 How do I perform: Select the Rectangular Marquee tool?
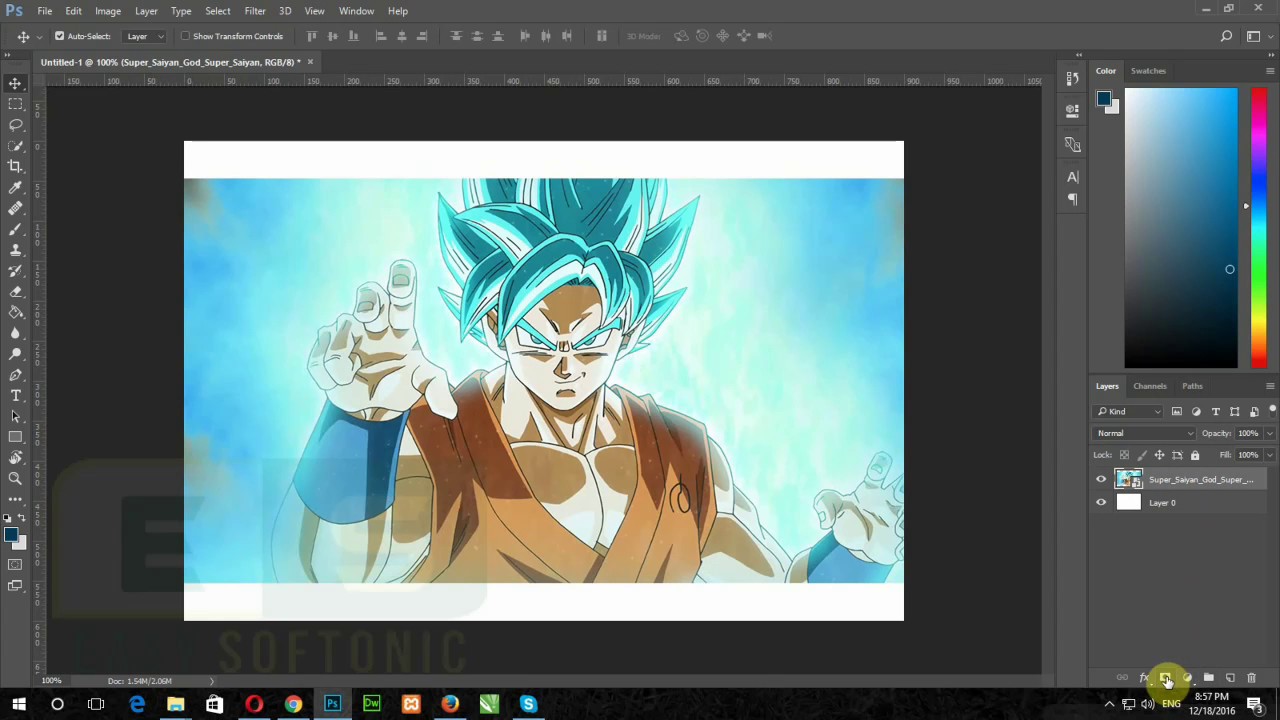15,104
